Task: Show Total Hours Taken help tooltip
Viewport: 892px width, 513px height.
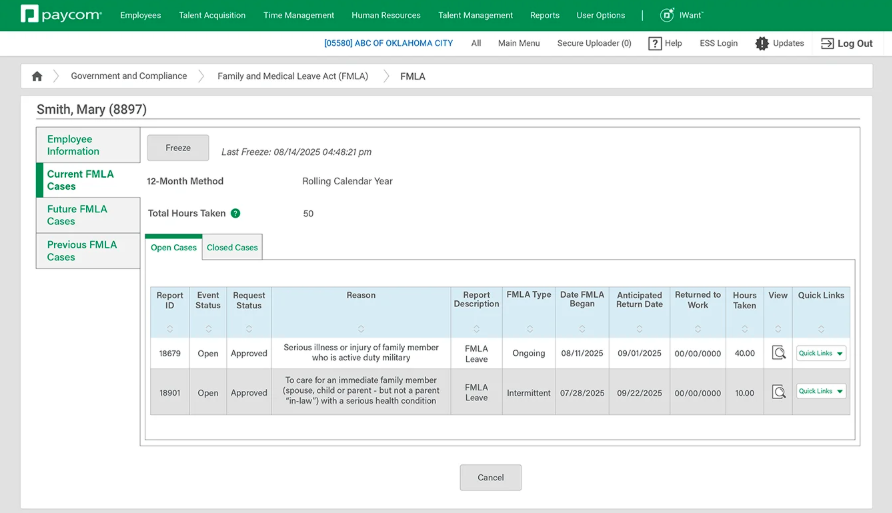Action: [x=236, y=213]
